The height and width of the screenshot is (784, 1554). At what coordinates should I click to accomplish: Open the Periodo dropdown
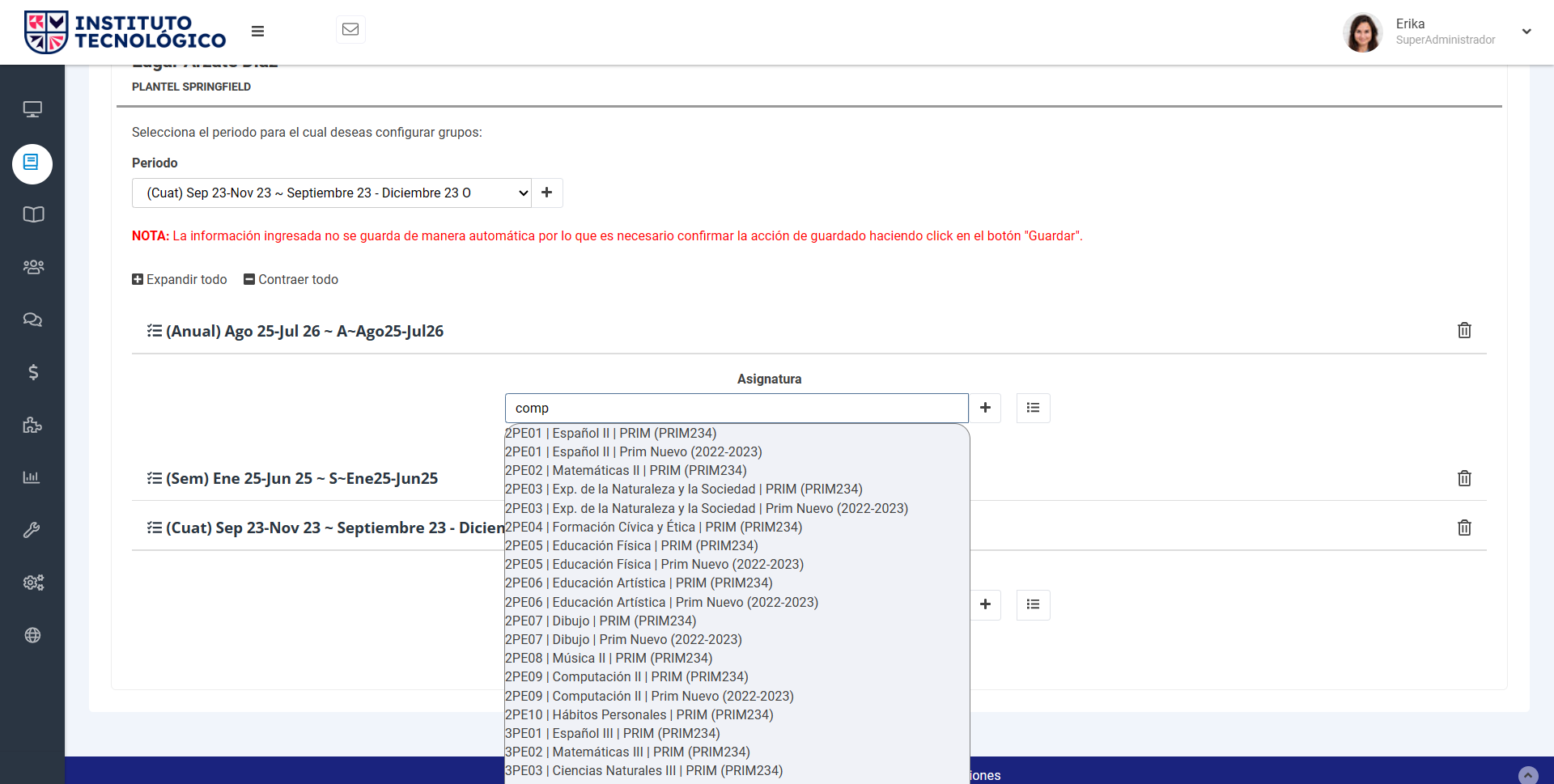click(x=332, y=193)
